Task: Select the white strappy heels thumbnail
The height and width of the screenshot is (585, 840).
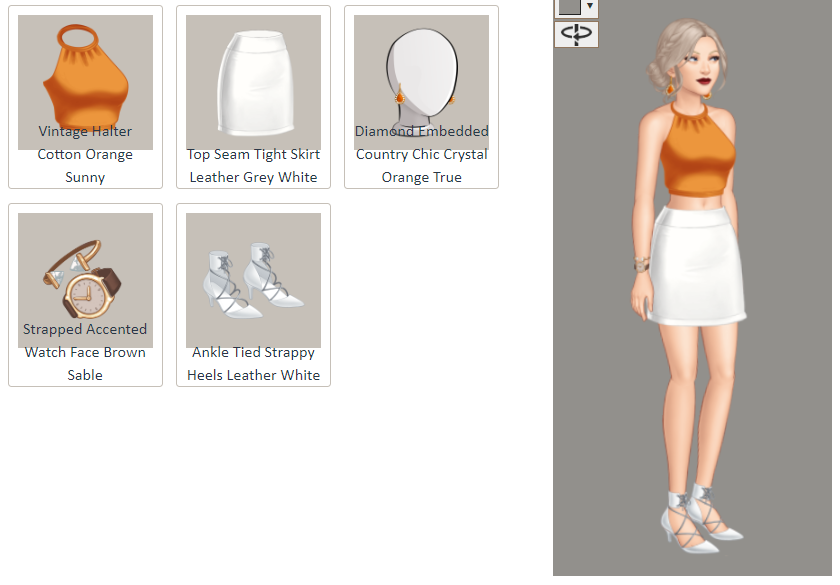Action: coord(253,281)
